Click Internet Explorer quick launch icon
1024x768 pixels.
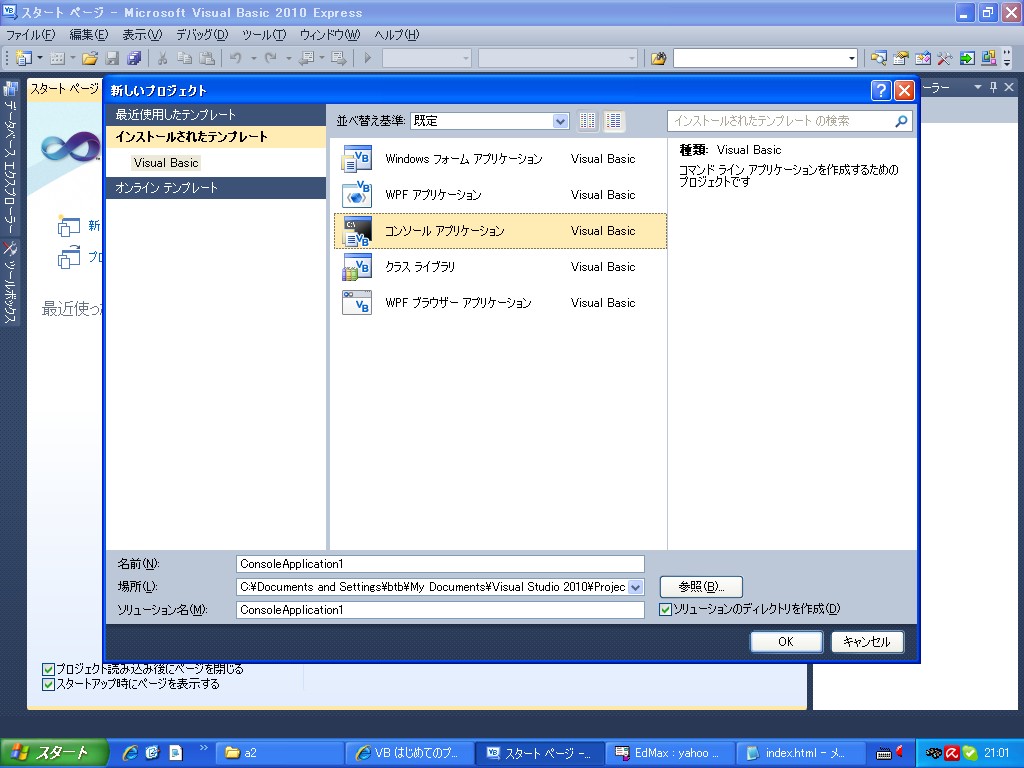pos(130,753)
